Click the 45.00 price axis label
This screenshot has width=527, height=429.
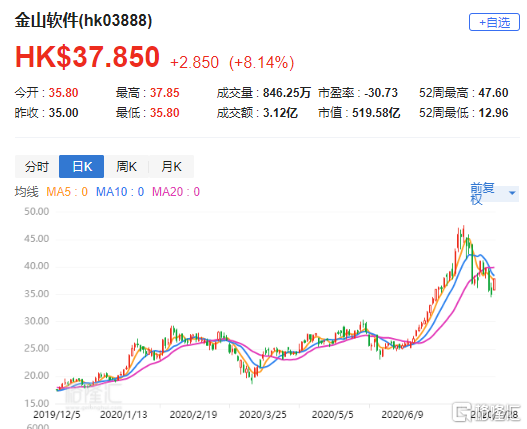[37, 239]
